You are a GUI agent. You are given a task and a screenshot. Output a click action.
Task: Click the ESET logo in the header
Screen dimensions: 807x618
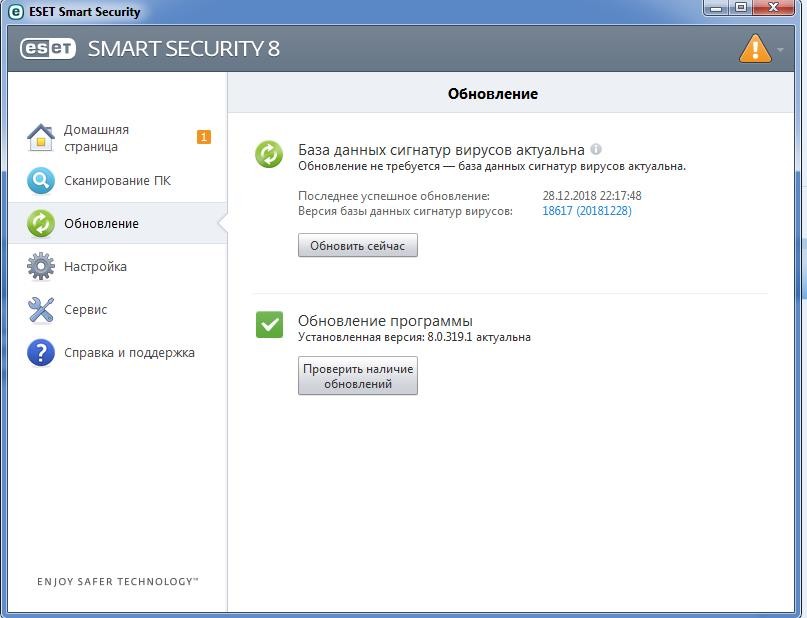tap(48, 48)
